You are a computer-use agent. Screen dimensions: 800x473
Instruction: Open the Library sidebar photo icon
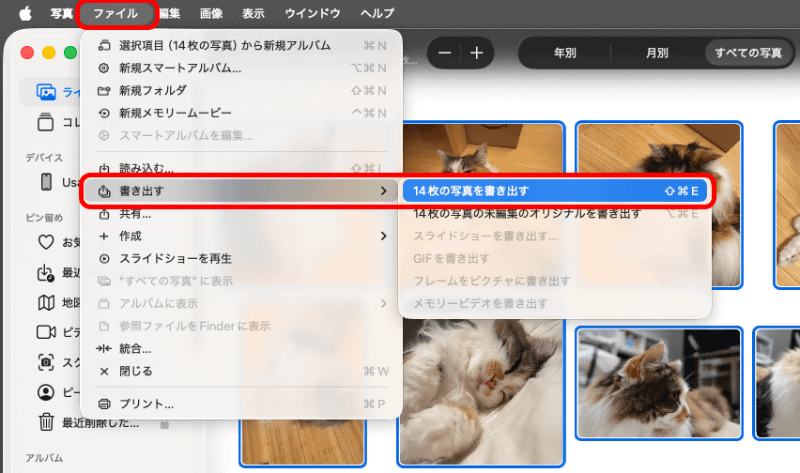pyautogui.click(x=46, y=92)
